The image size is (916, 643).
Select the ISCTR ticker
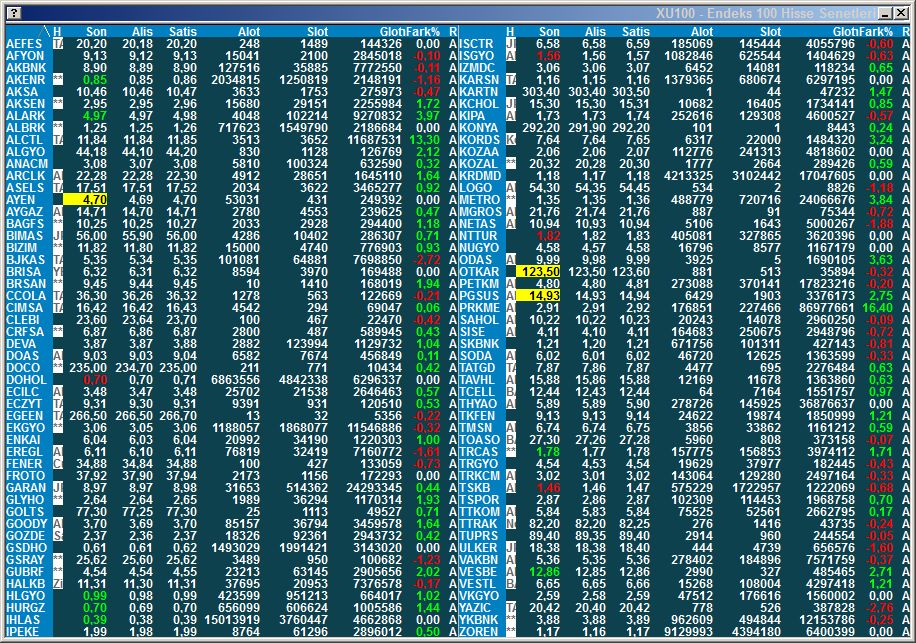pyautogui.click(x=476, y=44)
